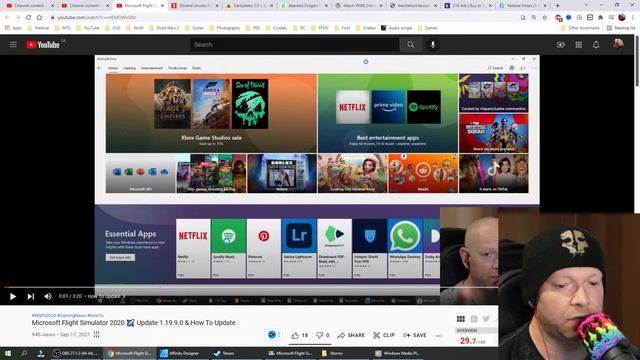Viewport: 640px width, 360px height.
Task: Switch to the Release Notes tab
Action: 524,6
